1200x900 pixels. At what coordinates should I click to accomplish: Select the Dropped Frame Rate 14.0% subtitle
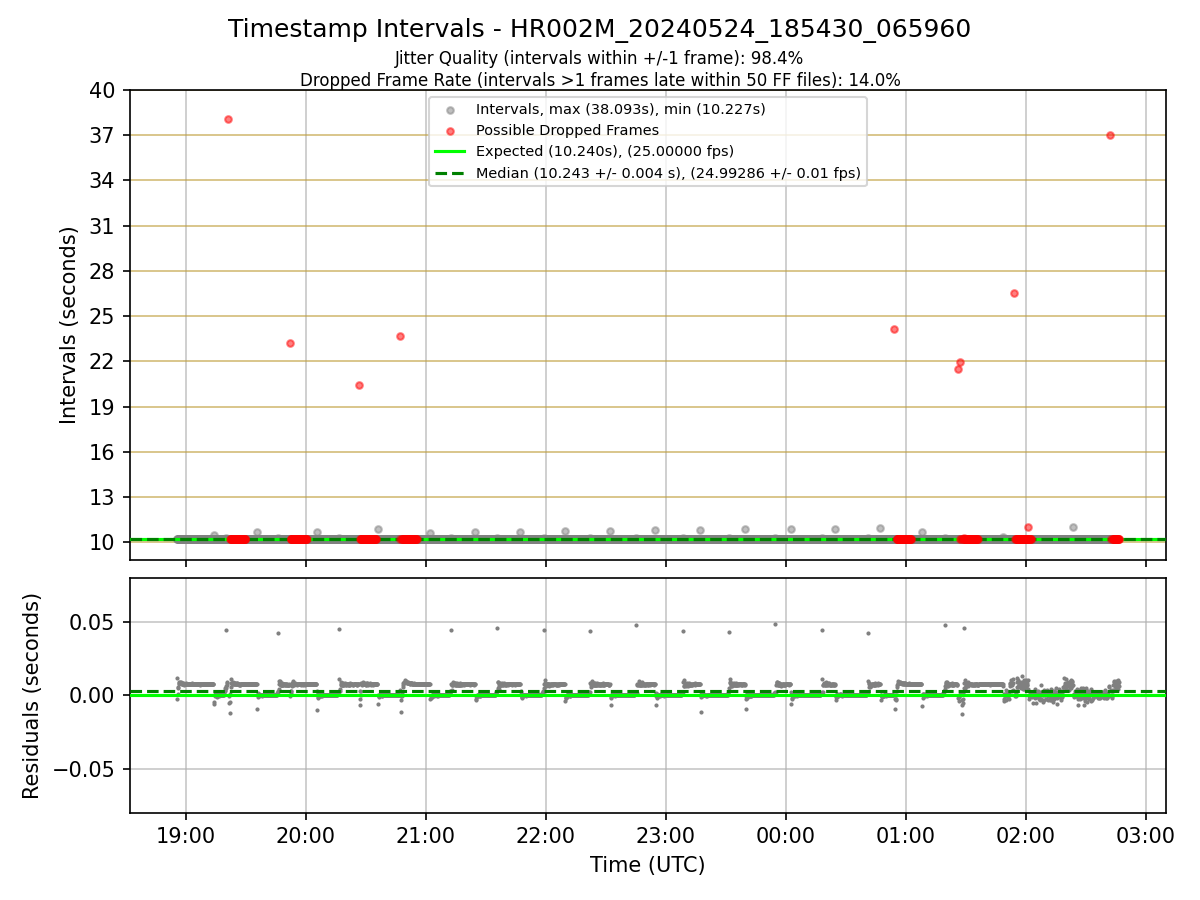[x=600, y=80]
